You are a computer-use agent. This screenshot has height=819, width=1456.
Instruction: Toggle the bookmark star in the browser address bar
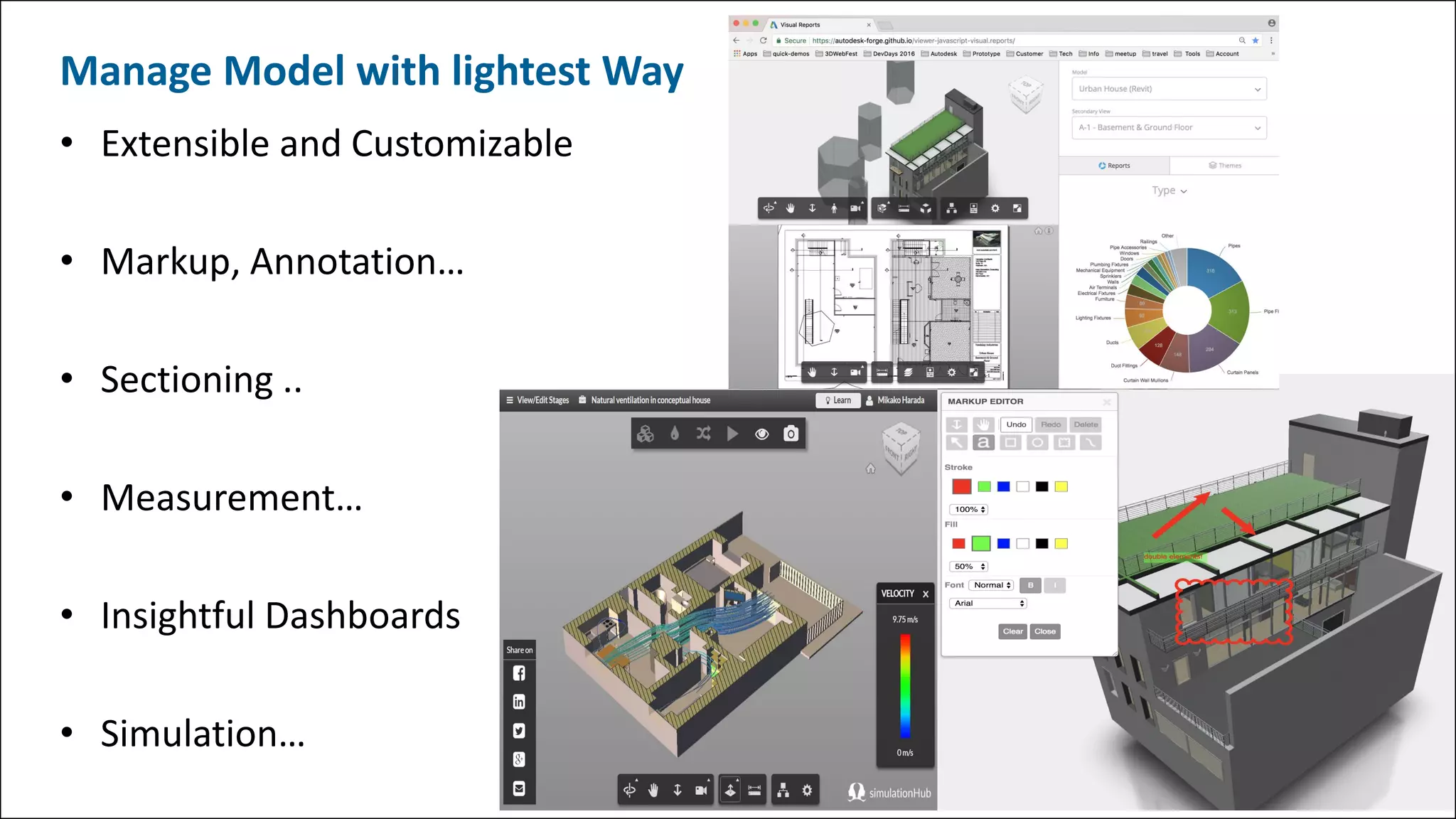pyautogui.click(x=1256, y=41)
